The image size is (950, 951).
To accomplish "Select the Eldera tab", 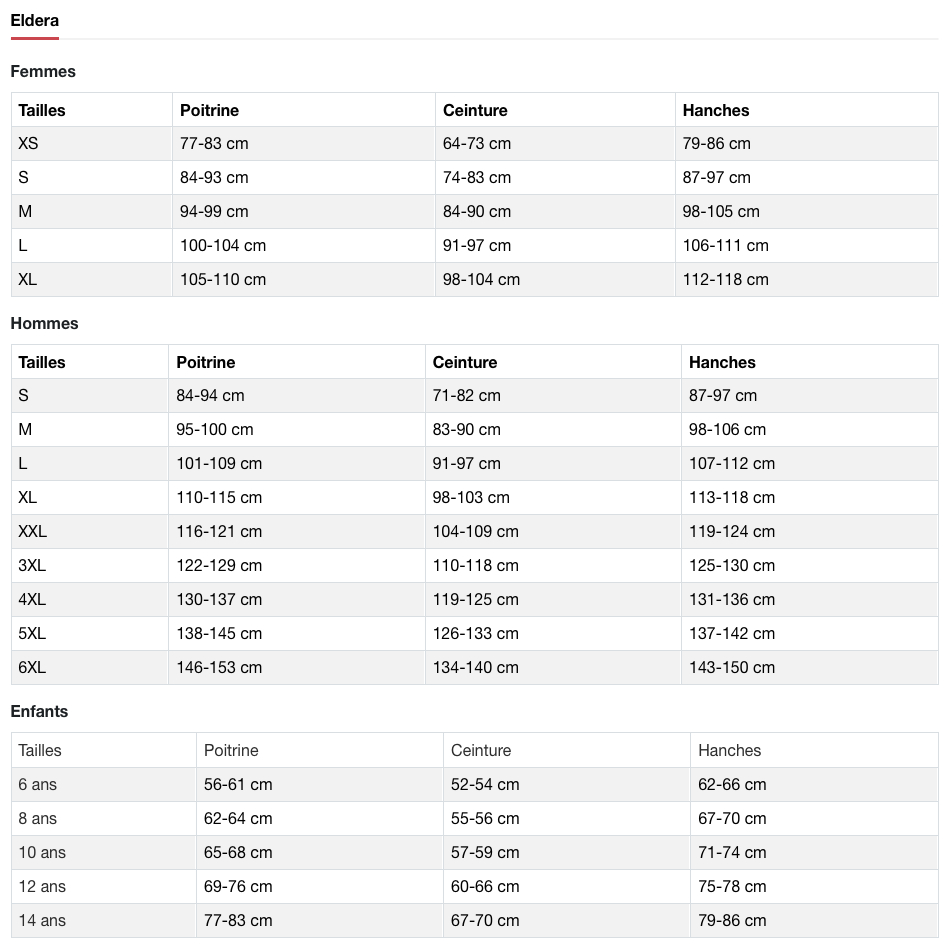I will (35, 21).
